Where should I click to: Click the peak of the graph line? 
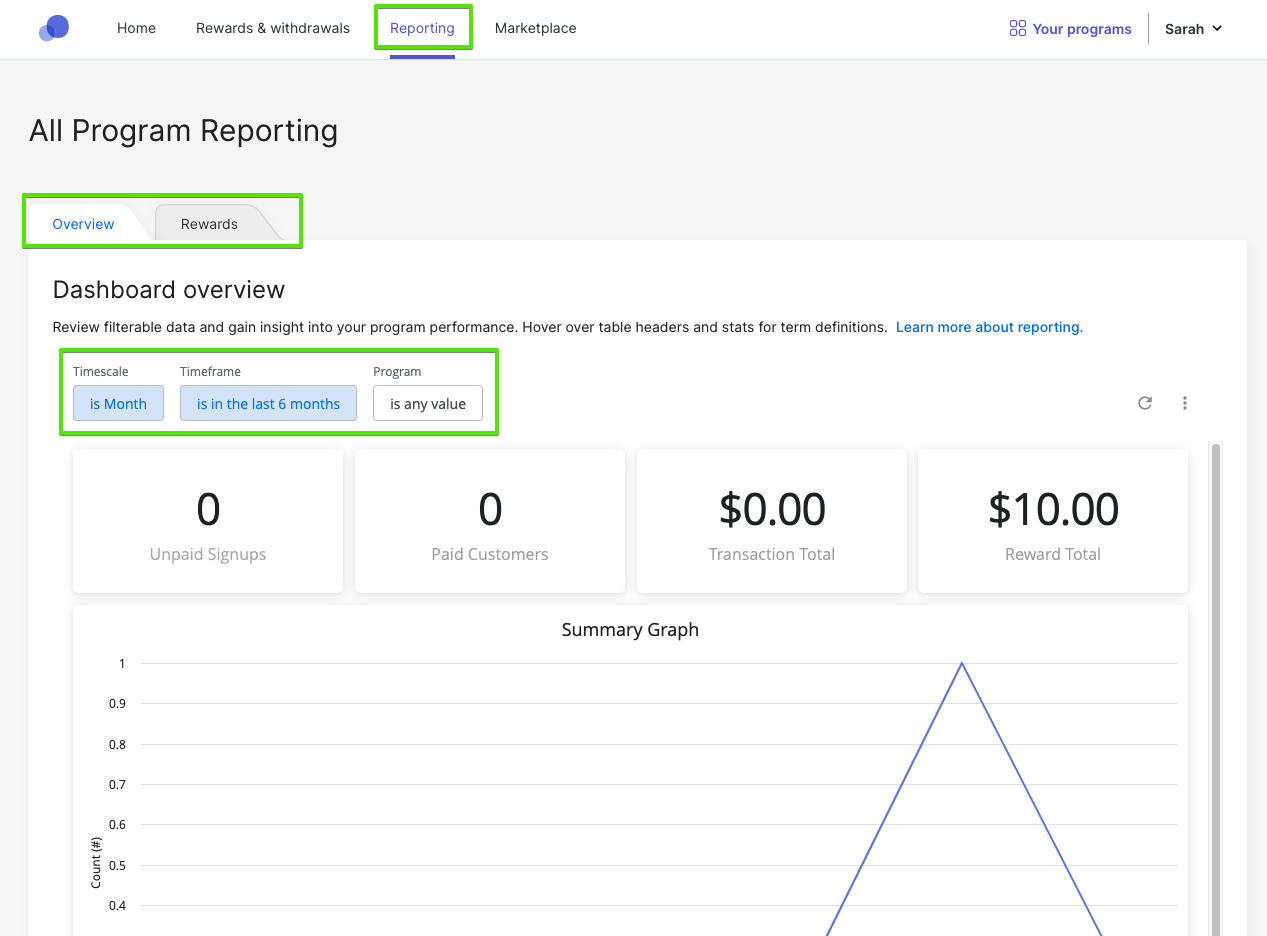[x=962, y=663]
